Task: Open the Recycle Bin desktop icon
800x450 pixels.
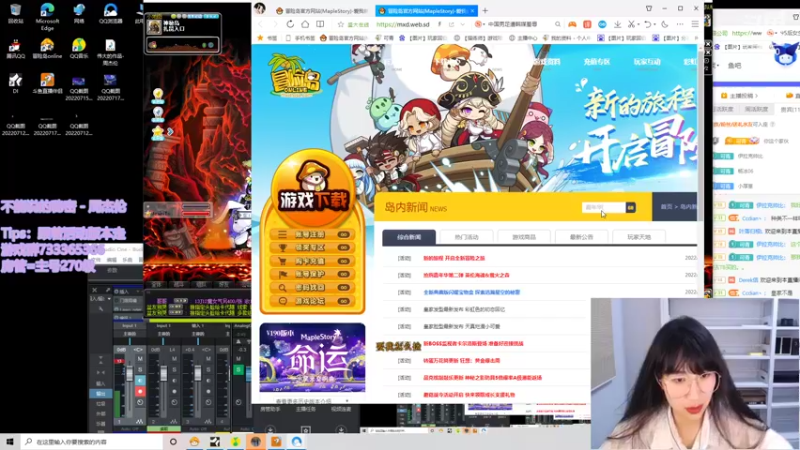Action: point(15,14)
